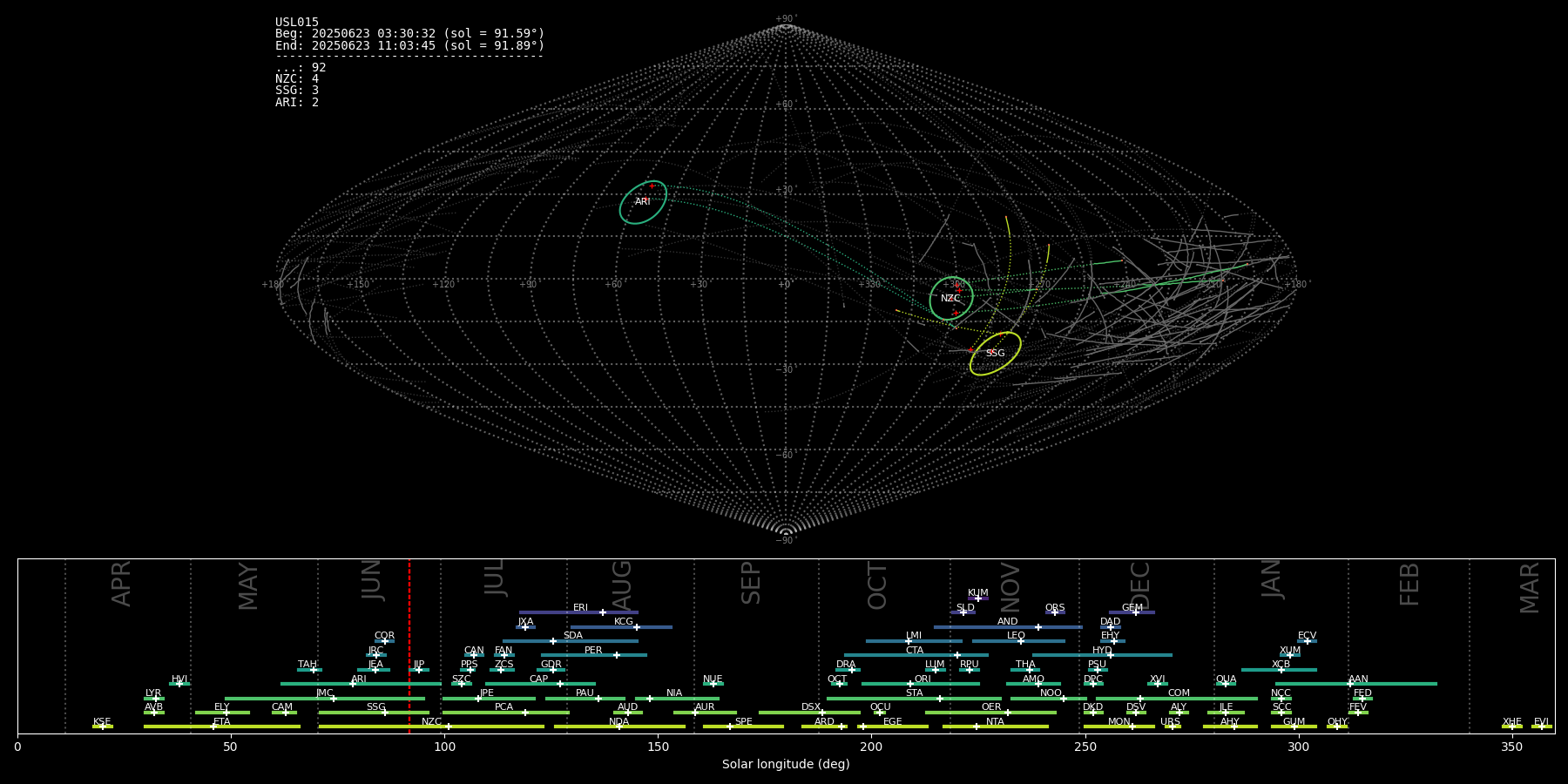Click the SDA shower label in timeline
This screenshot has height=784, width=1568.
(573, 636)
